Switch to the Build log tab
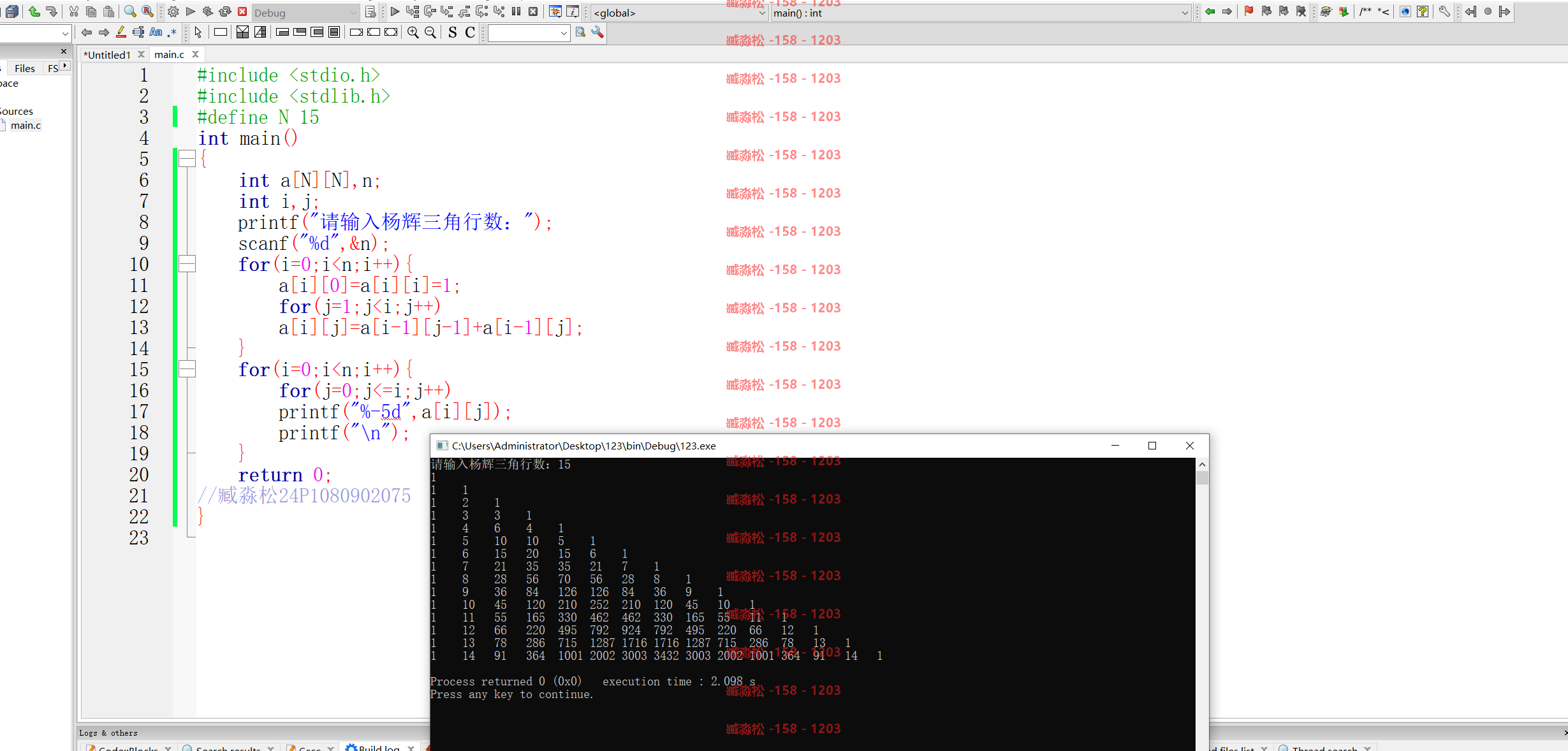Screen dimensions: 1568x751 pyautogui.click(x=379, y=747)
